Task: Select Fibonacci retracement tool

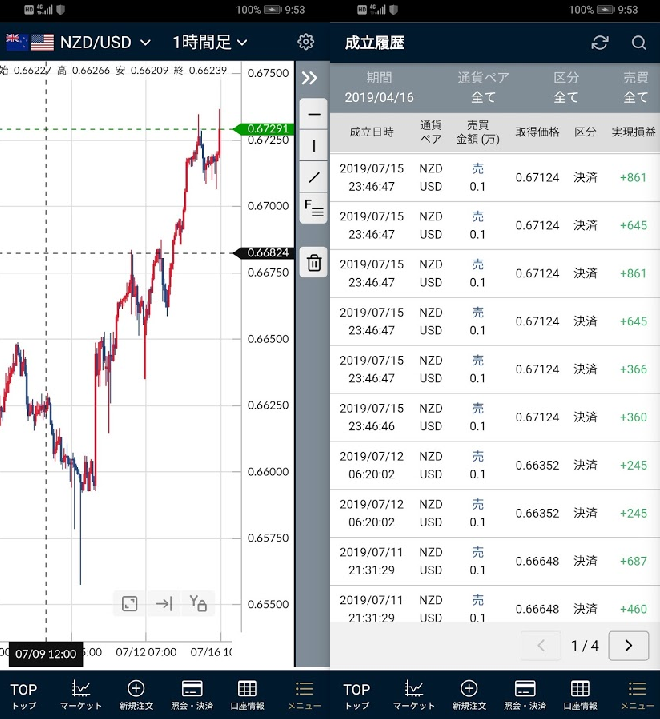Action: (314, 209)
